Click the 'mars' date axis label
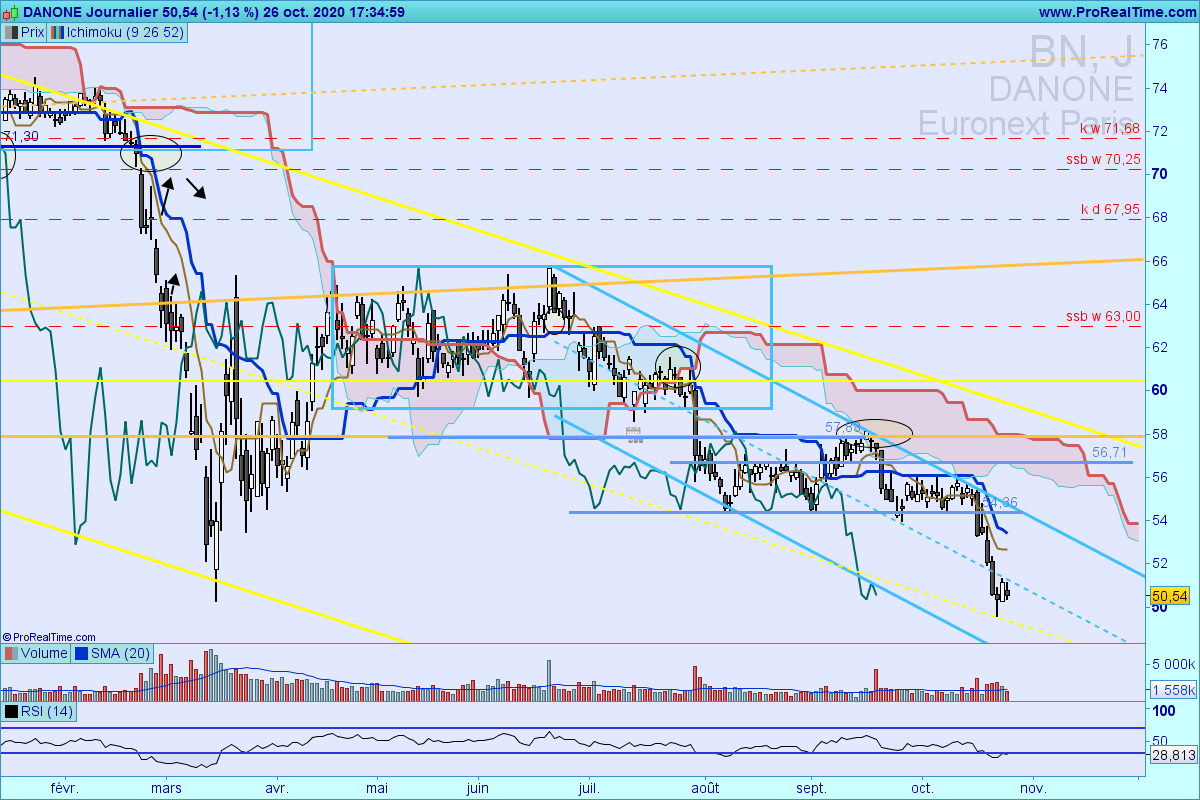The image size is (1200, 800). tap(165, 788)
